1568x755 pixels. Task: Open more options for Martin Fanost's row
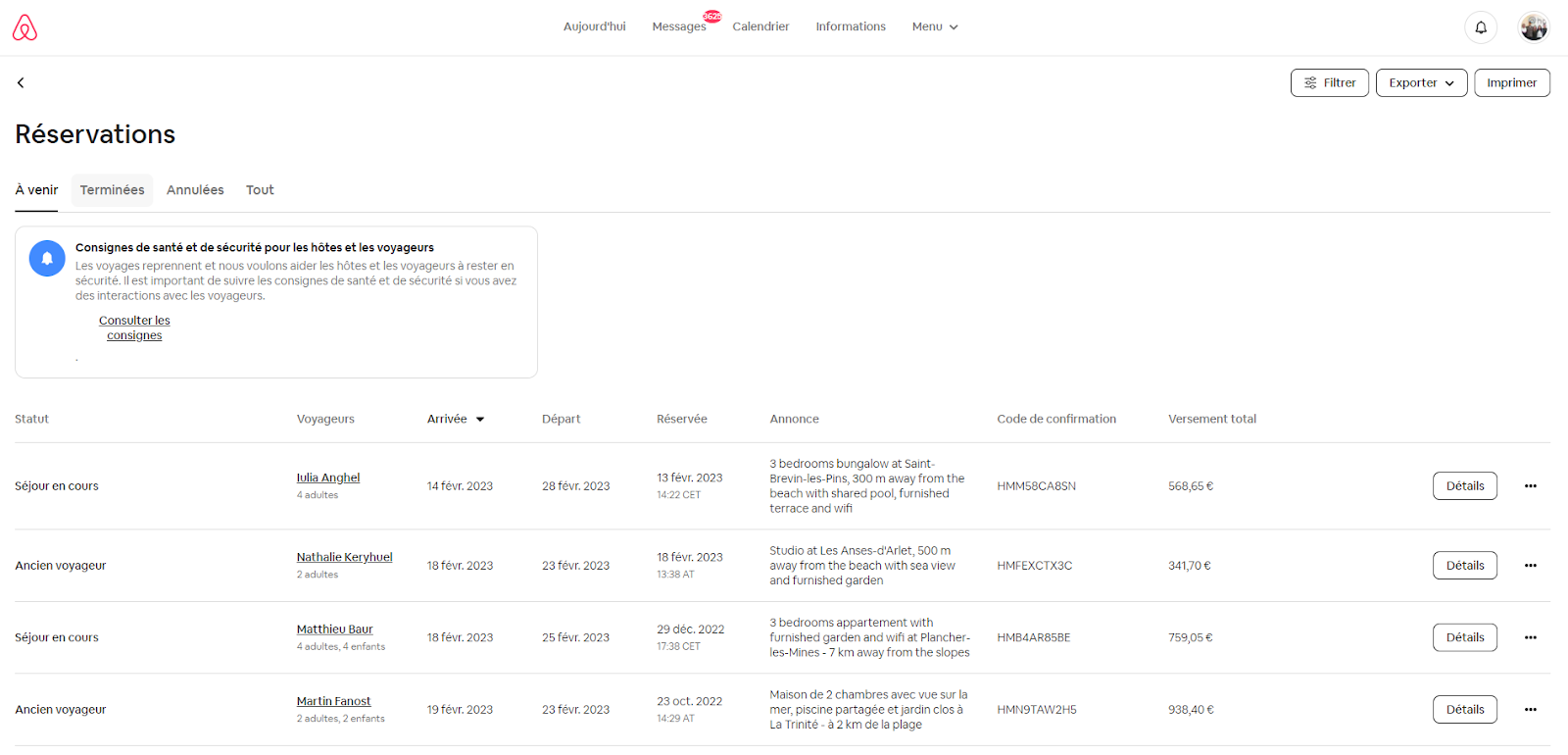(1530, 710)
